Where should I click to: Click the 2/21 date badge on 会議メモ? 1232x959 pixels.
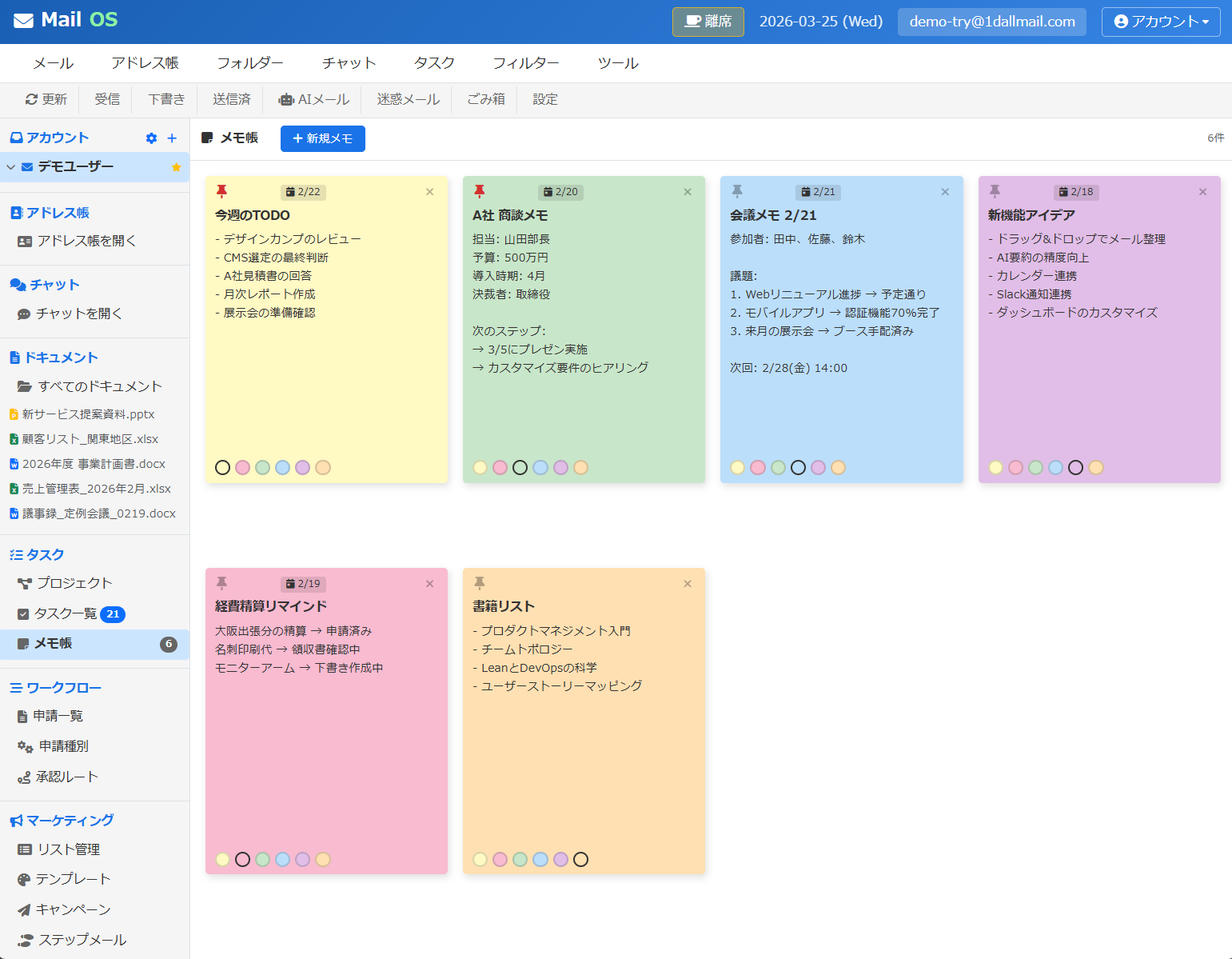point(817,192)
